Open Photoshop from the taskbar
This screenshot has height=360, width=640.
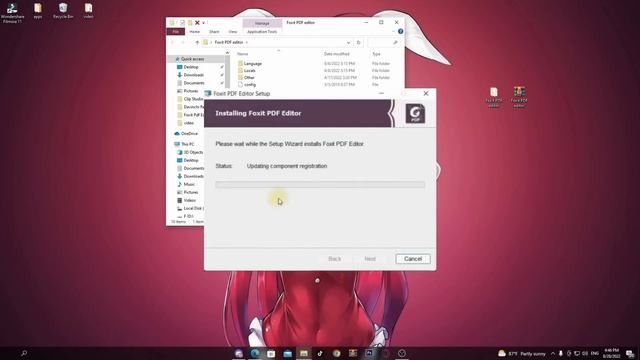[x=369, y=353]
